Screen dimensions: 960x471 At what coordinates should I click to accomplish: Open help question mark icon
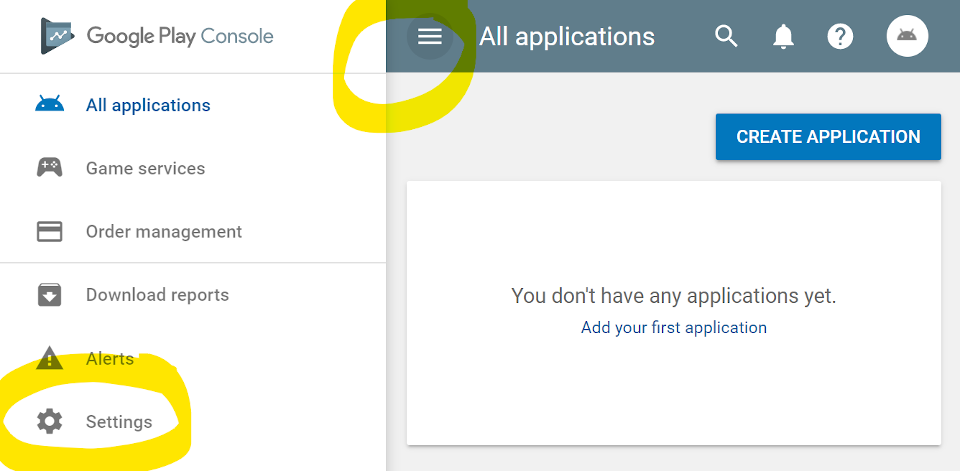840,37
